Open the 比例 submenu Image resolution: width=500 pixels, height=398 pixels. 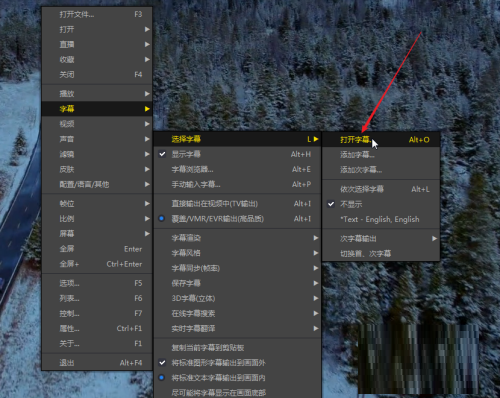tap(97, 219)
